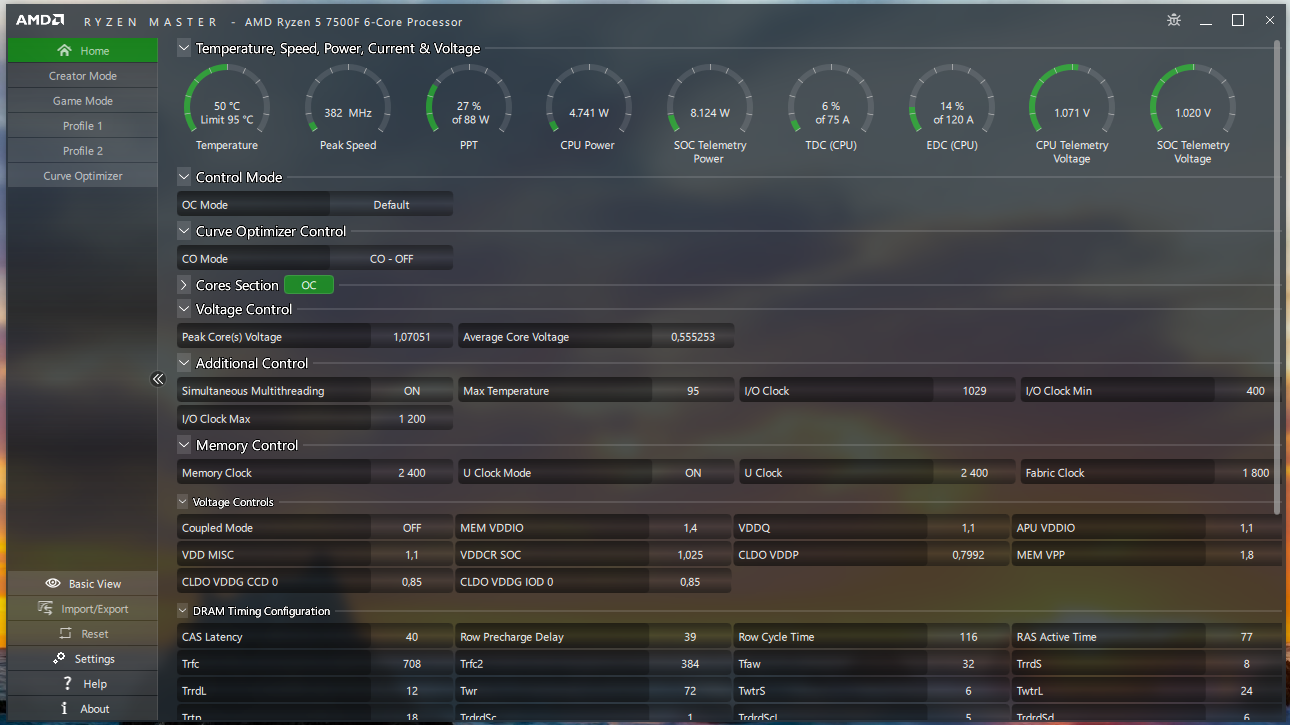Screen dimensions: 1290x725
Task: Collapse the DRAM Timing Configuration section
Action: click(x=183, y=611)
